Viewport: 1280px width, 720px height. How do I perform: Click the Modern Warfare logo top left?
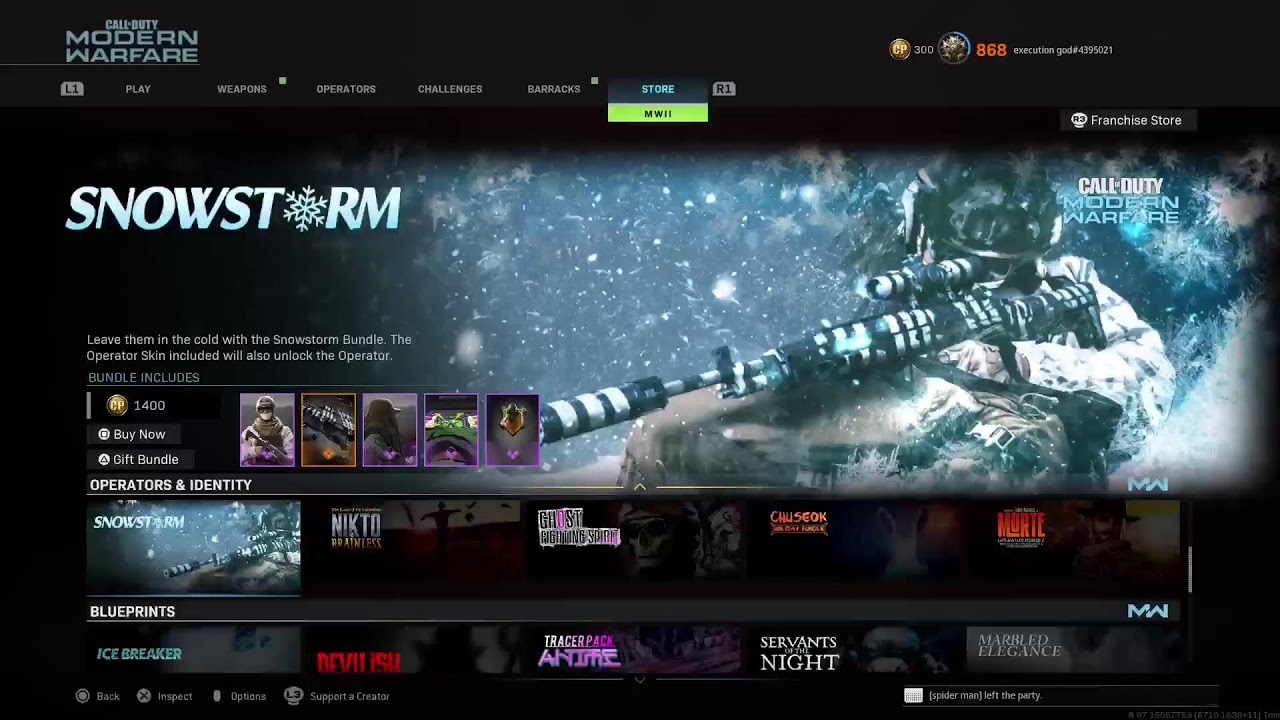(x=132, y=41)
